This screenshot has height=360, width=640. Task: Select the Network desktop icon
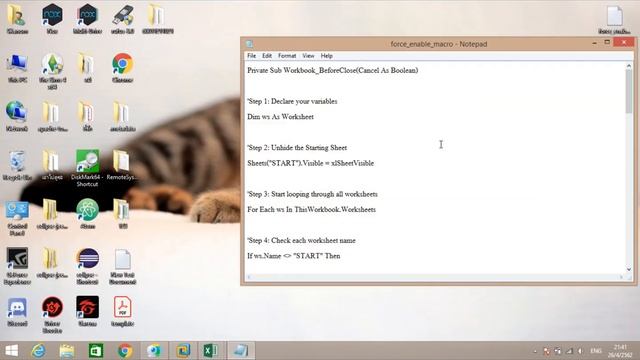coord(17,116)
